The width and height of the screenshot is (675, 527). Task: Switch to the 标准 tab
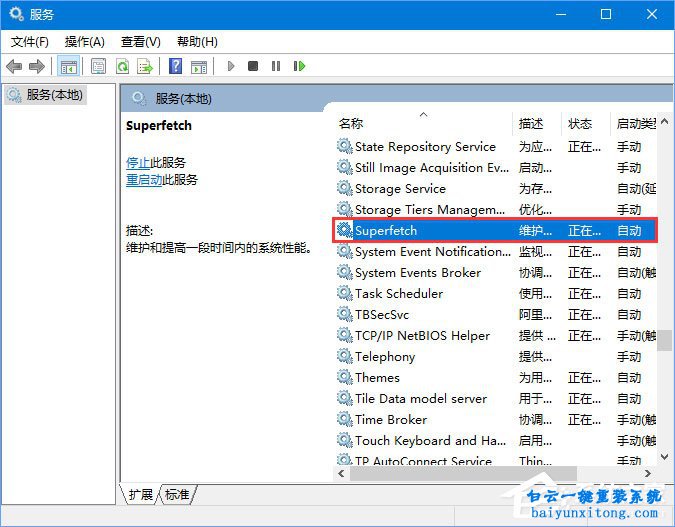click(177, 494)
